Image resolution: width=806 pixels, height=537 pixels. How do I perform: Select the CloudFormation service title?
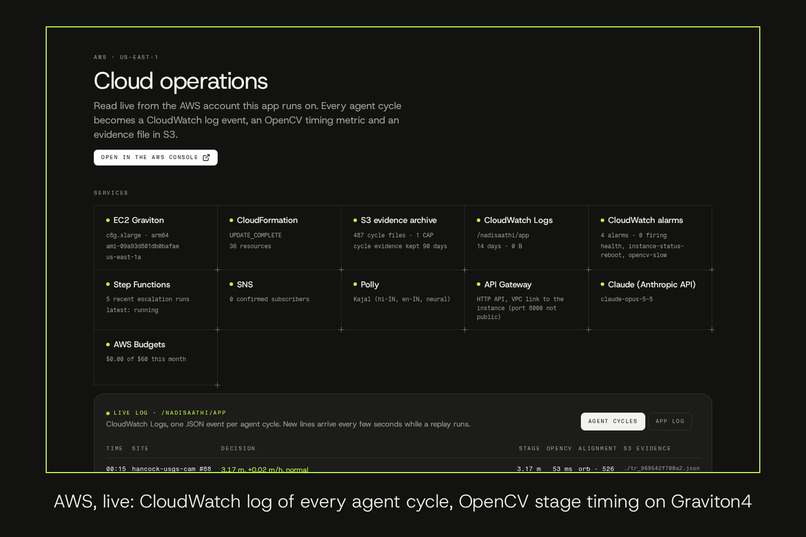pos(267,220)
